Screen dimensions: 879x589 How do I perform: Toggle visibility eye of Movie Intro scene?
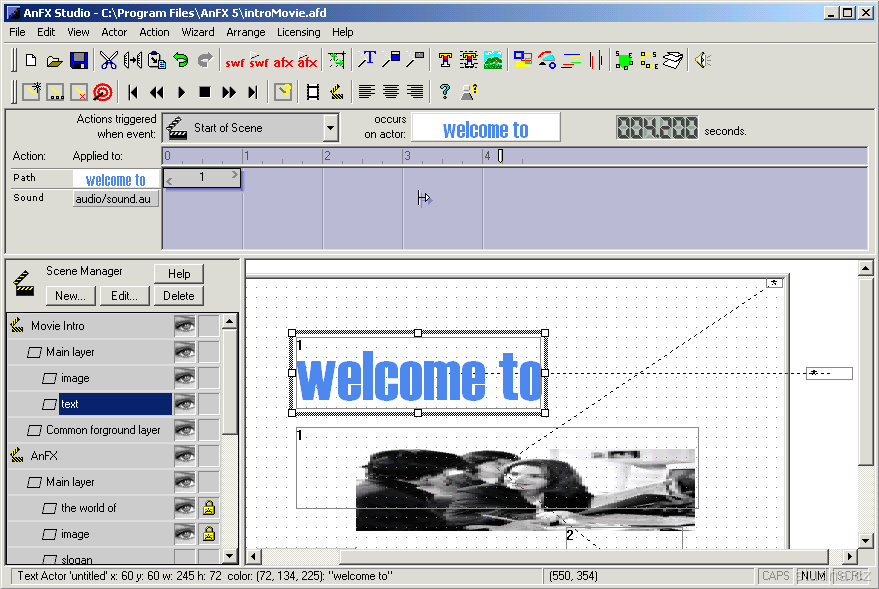pyautogui.click(x=183, y=325)
